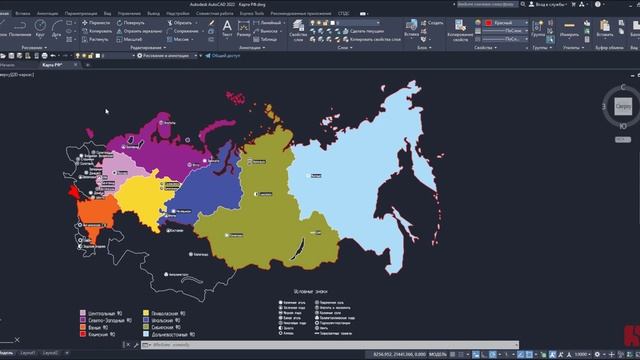Paste from clipboard (Вставить)
The height and width of the screenshot is (360, 640).
point(604,29)
